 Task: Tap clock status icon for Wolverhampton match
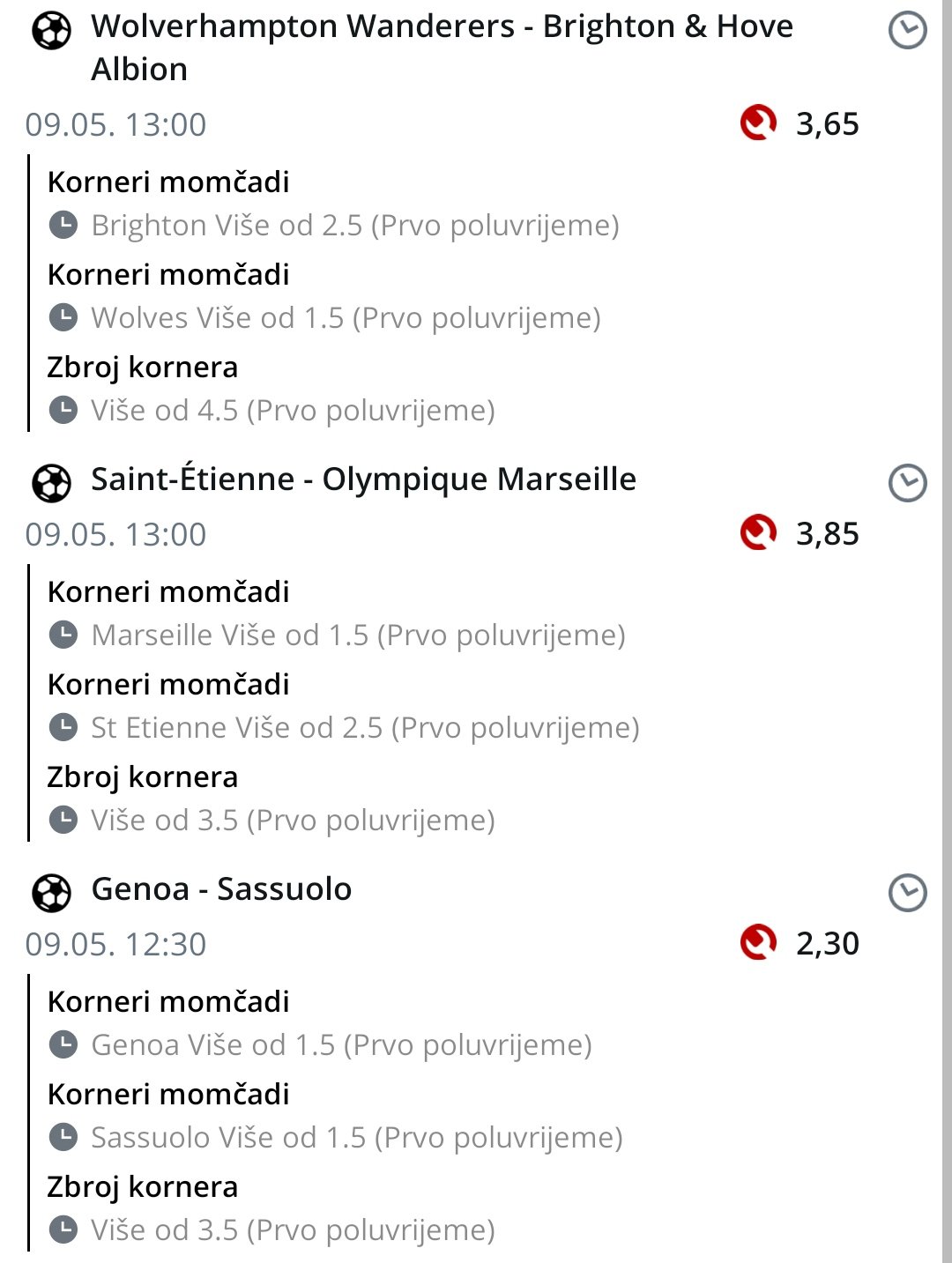(907, 32)
